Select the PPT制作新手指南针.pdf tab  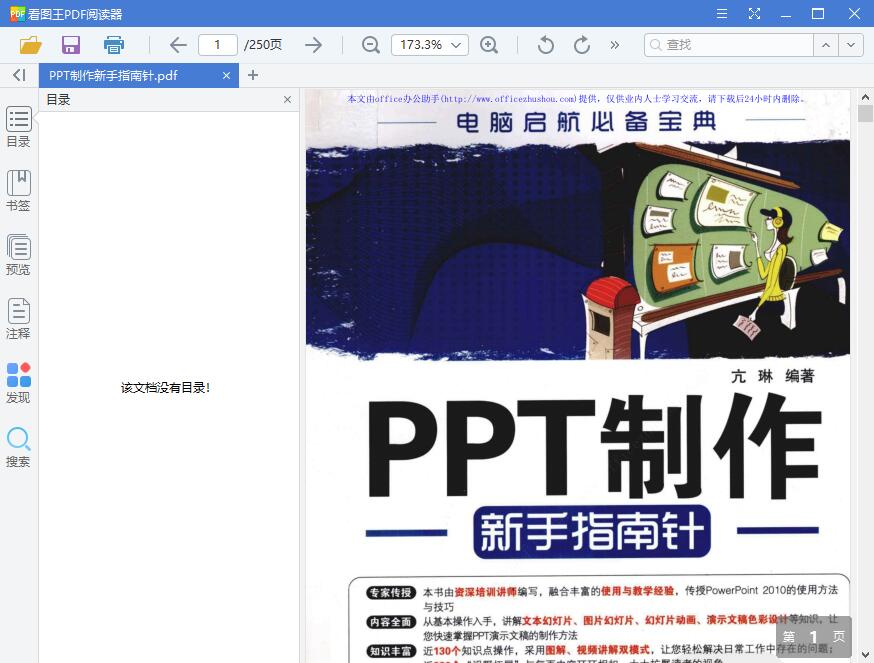[139, 75]
